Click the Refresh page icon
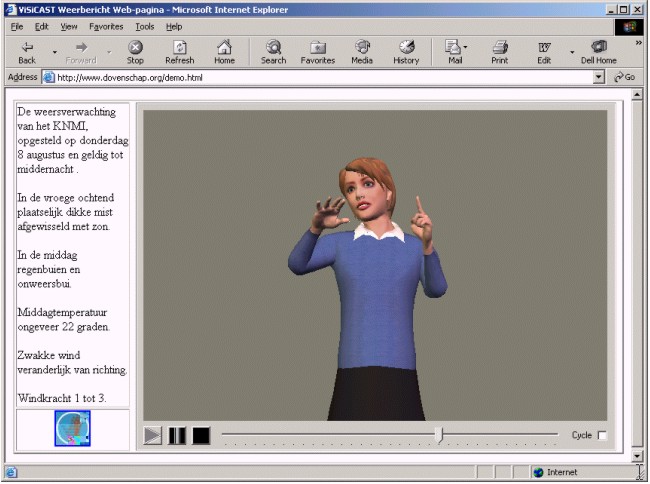 click(179, 47)
